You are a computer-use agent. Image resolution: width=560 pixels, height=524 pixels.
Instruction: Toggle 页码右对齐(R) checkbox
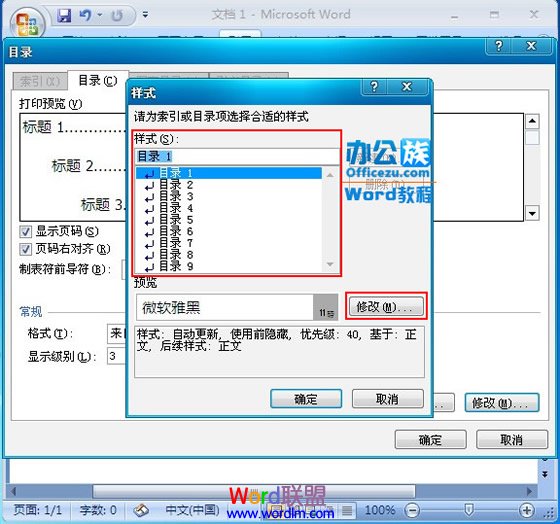pos(25,249)
